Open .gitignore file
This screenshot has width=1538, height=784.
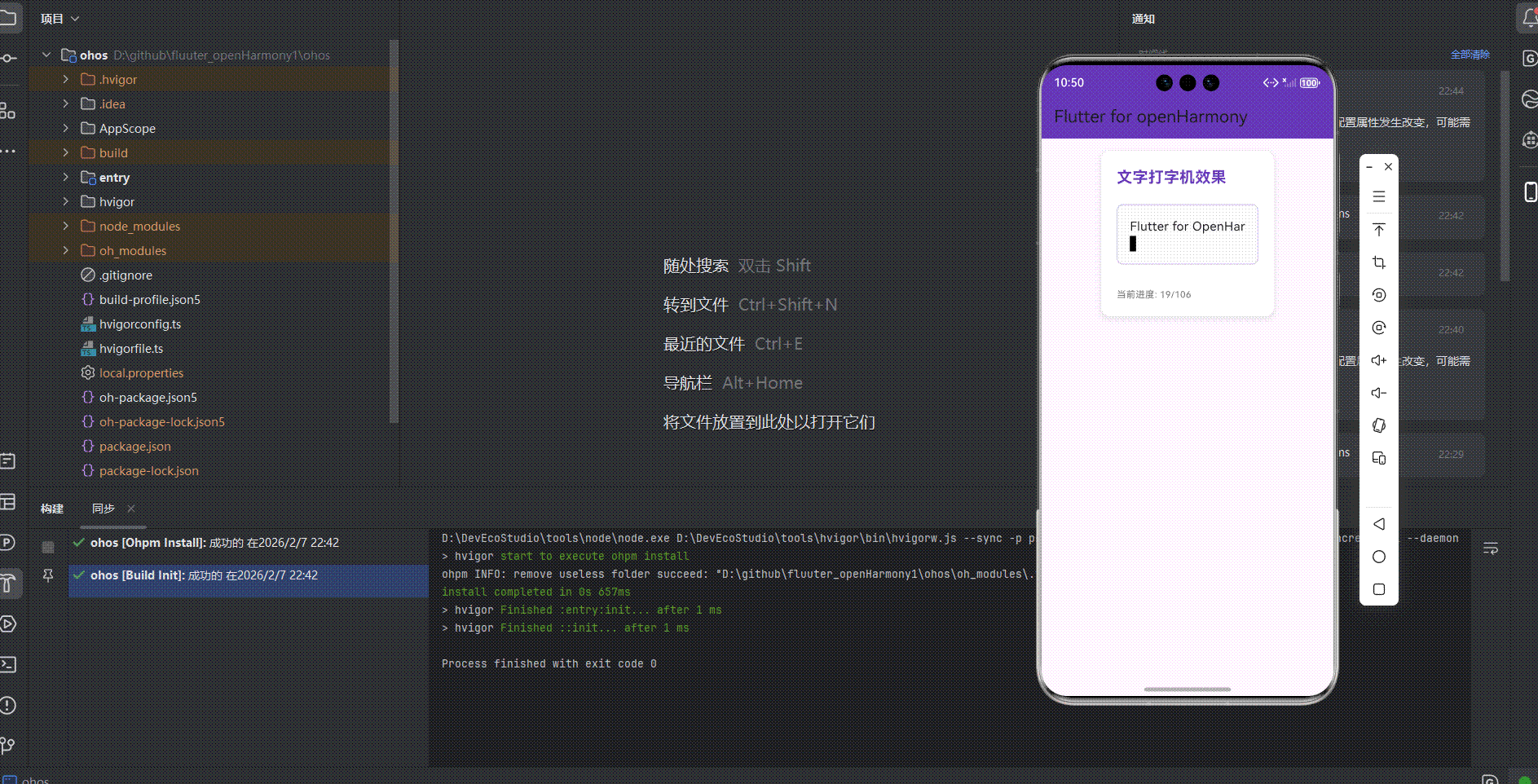click(x=126, y=275)
